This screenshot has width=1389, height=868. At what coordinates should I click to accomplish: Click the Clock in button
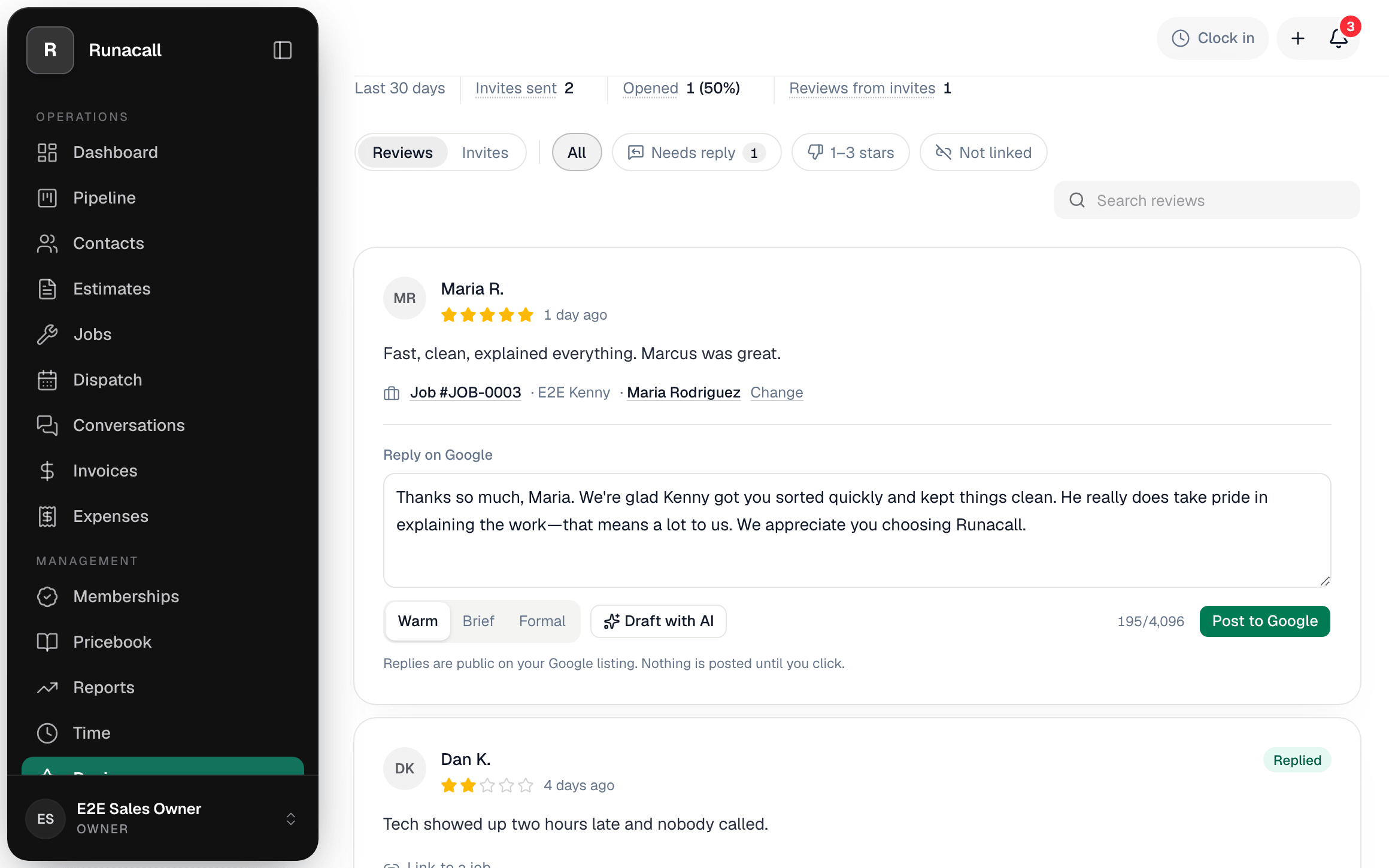point(1212,38)
